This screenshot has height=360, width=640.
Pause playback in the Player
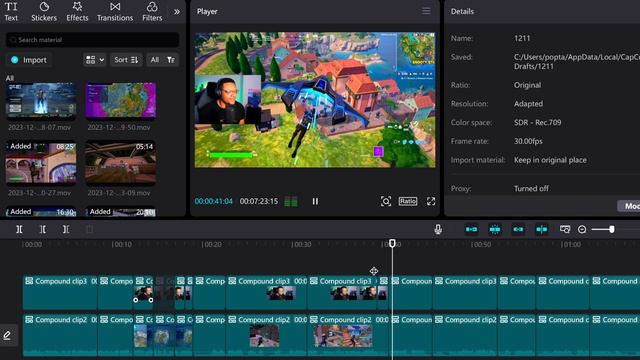315,201
